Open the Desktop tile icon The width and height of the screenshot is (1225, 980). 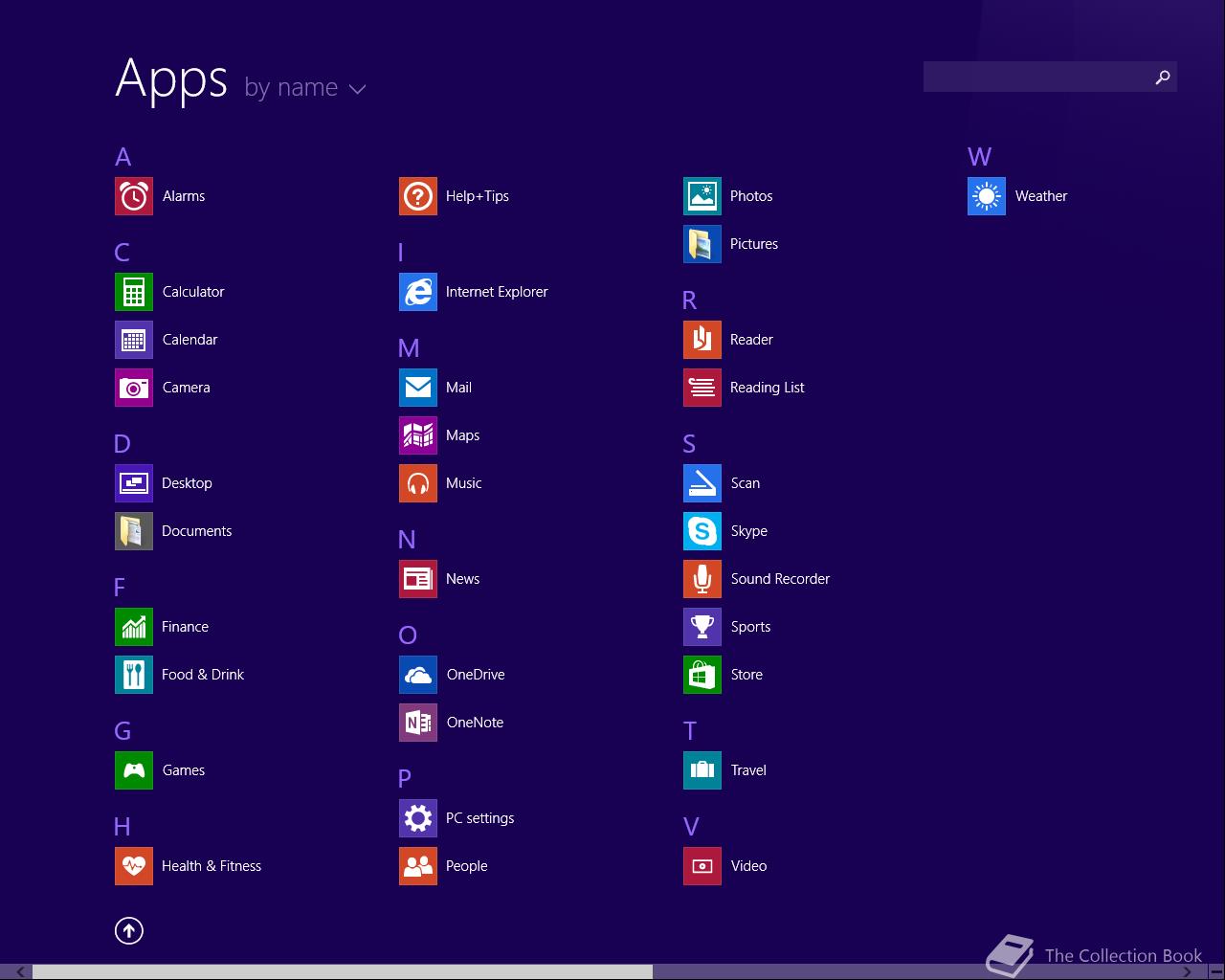tap(134, 483)
